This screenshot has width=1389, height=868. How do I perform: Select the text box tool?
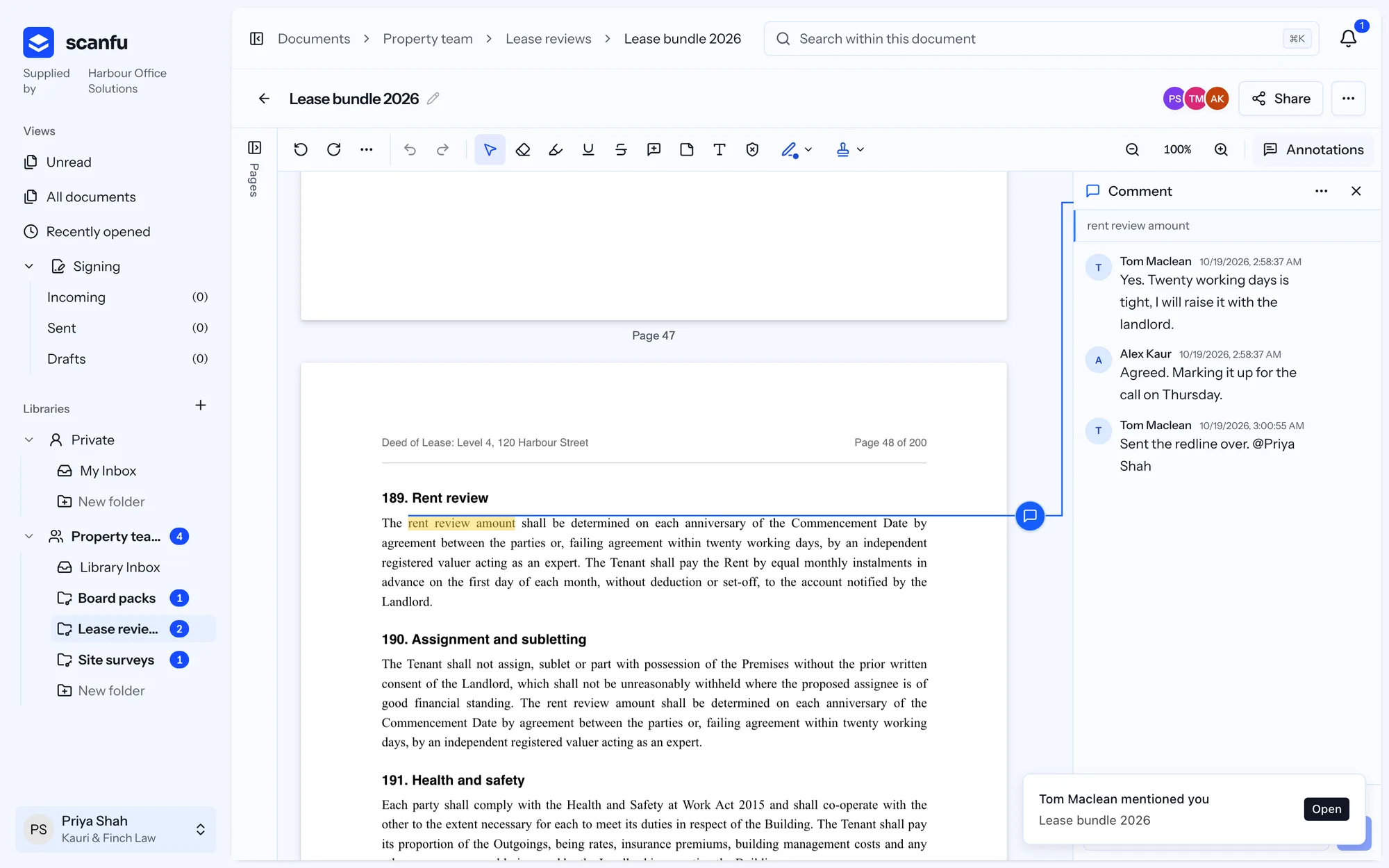click(720, 149)
